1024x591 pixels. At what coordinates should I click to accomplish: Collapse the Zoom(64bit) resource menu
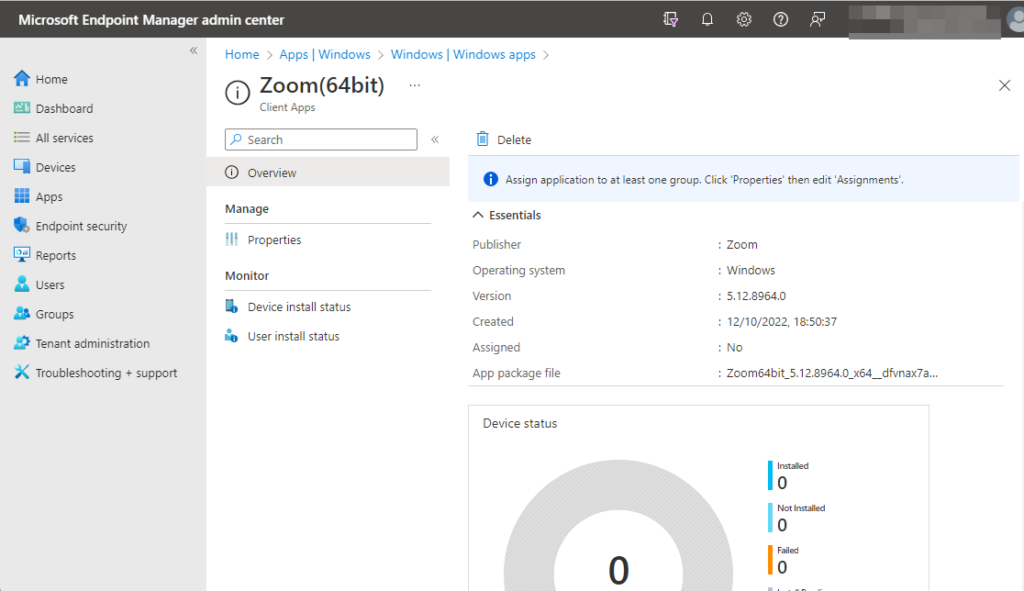(435, 139)
